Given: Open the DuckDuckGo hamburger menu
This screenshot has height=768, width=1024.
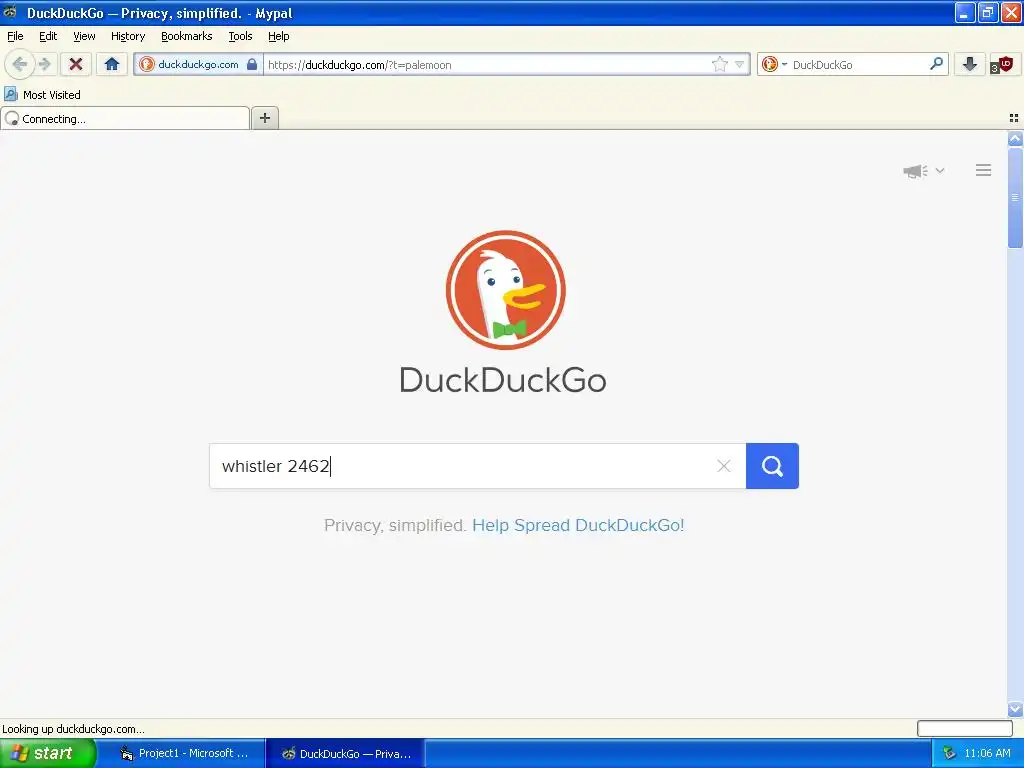Looking at the screenshot, I should 984,170.
